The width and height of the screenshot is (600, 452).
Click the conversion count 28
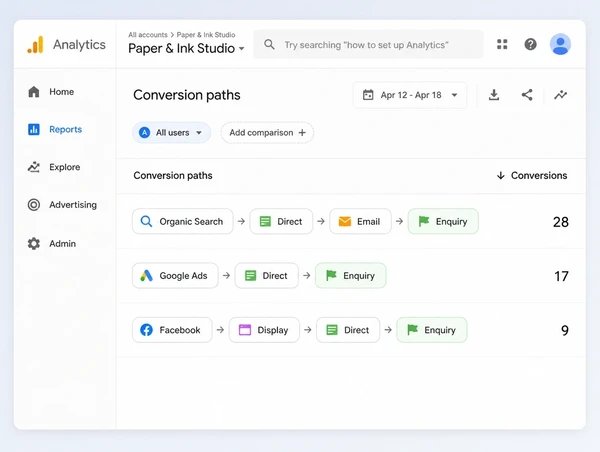click(x=561, y=222)
